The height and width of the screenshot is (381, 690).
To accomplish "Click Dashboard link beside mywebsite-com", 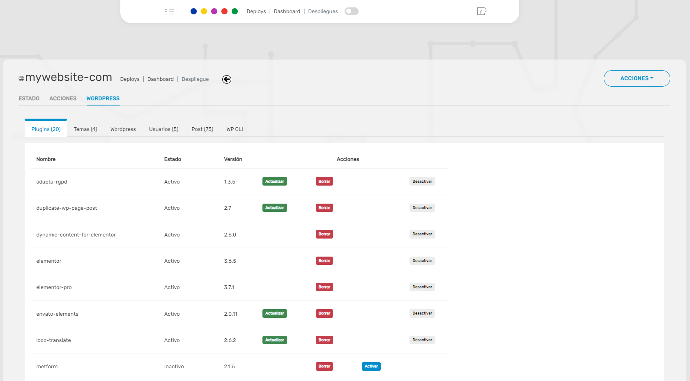I will coord(161,79).
